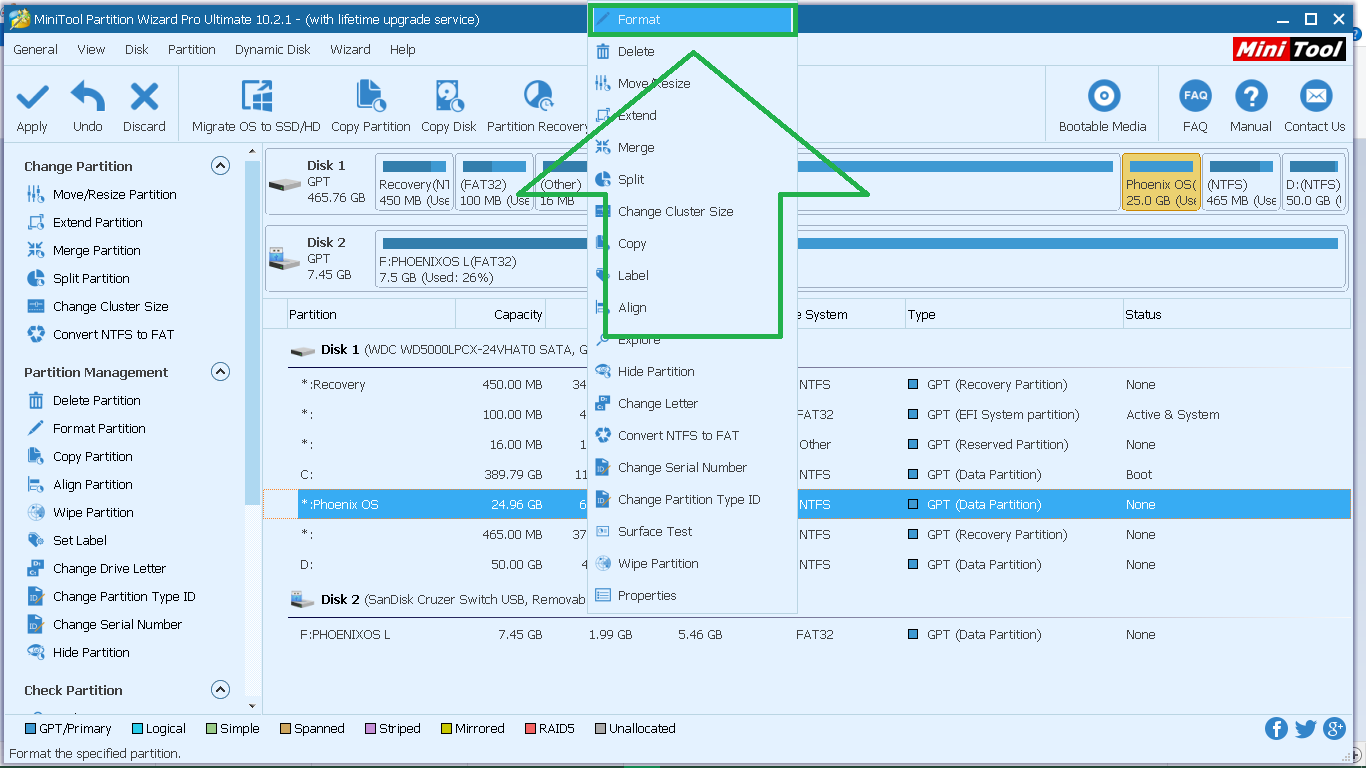Start the Copy Disk wizard

coord(449,106)
